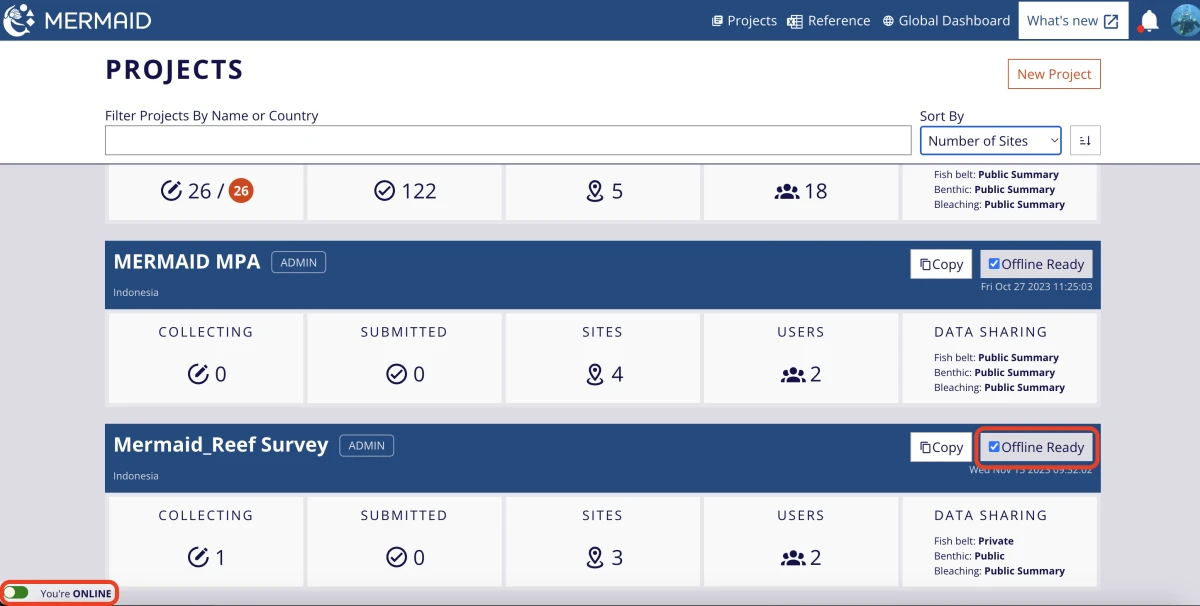Image resolution: width=1200 pixels, height=606 pixels.
Task: Click the MERMAID logo in the header
Action: pyautogui.click(x=78, y=20)
